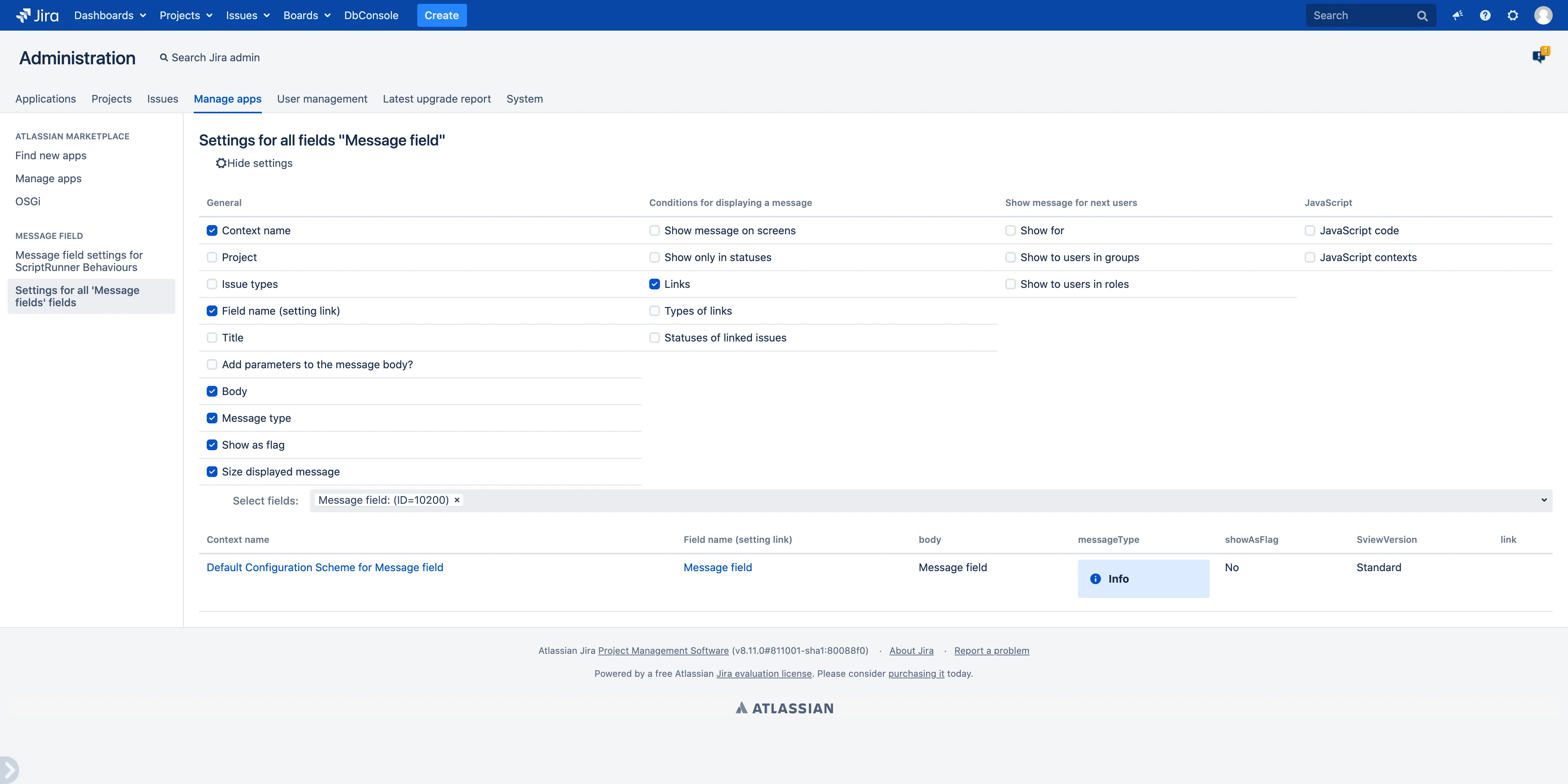The height and width of the screenshot is (784, 1568).
Task: Click Hide settings link
Action: [260, 163]
